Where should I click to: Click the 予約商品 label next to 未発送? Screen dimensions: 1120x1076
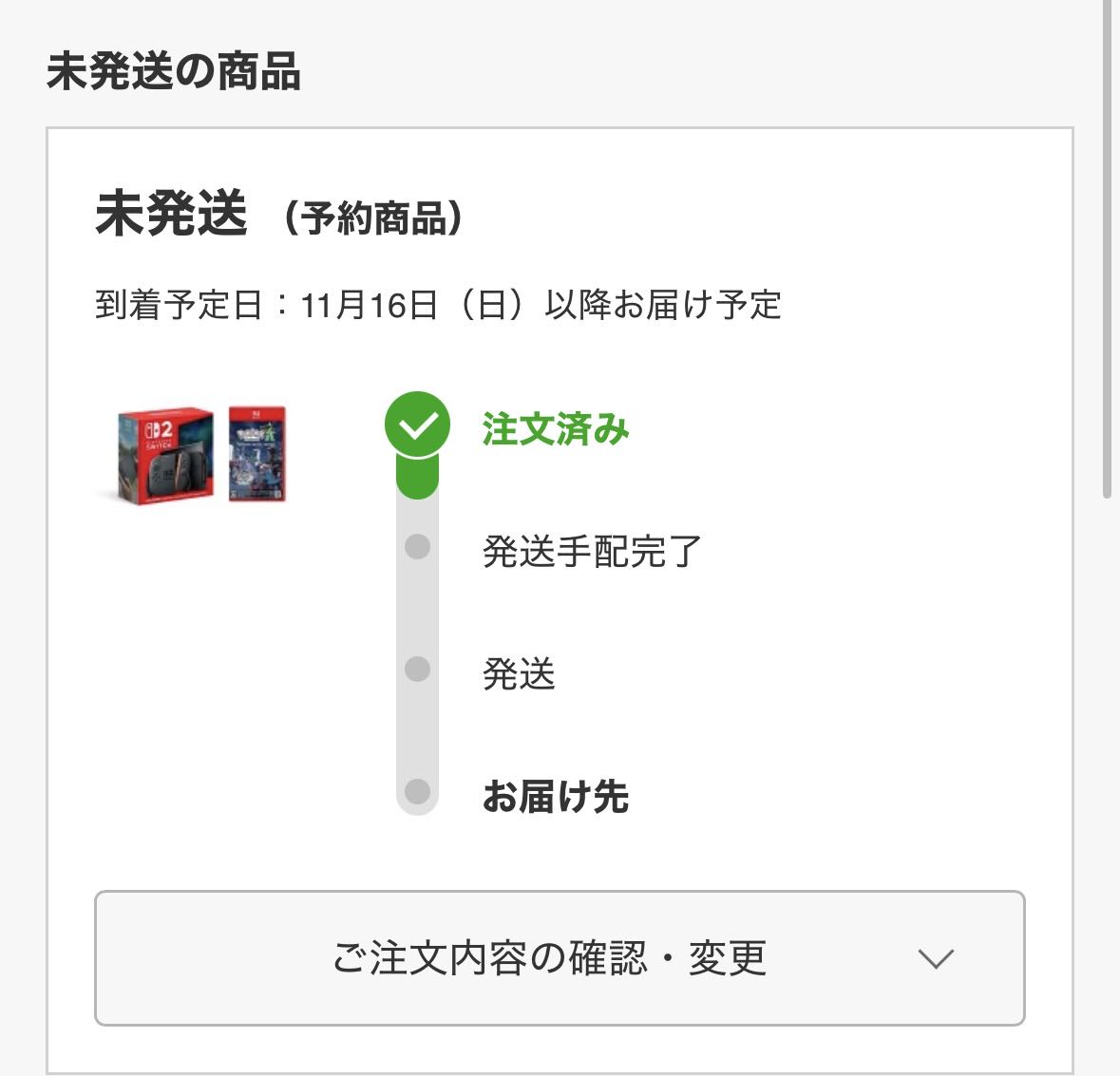coord(374,217)
